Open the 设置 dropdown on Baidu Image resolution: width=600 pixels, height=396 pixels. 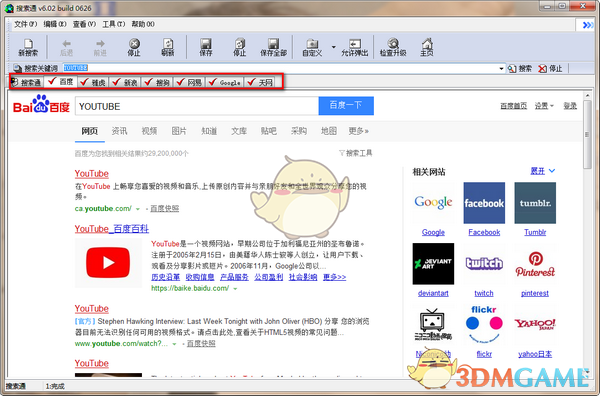[544, 106]
